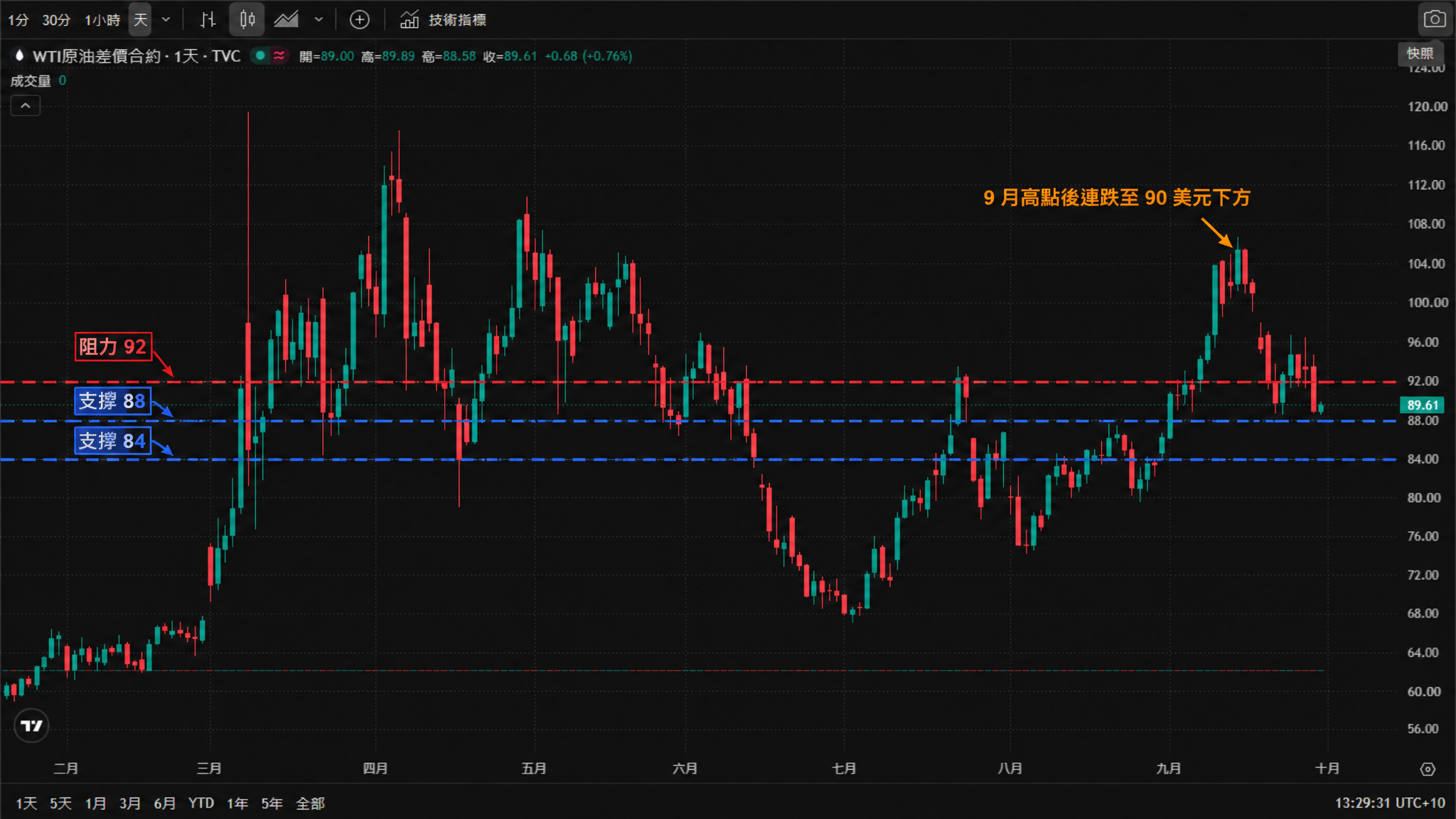Open the chart style dropdown arrow
This screenshot has height=819, width=1456.
click(318, 20)
